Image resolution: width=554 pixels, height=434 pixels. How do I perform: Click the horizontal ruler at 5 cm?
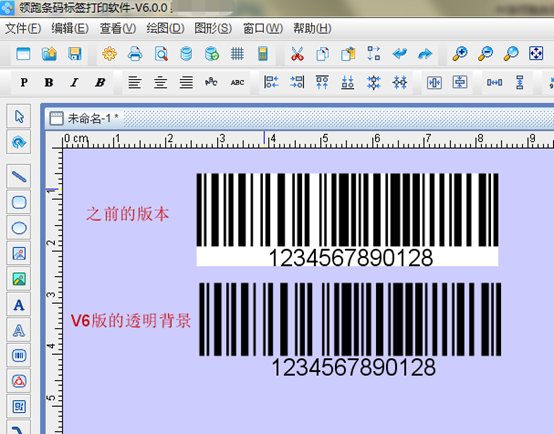324,140
